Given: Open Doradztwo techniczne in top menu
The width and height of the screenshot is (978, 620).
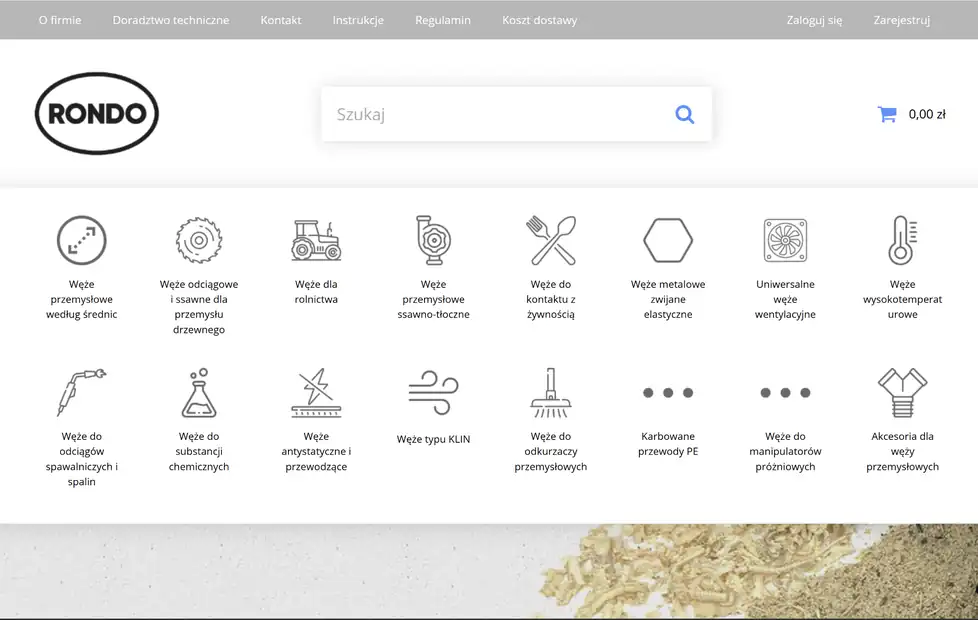Looking at the screenshot, I should coord(171,20).
